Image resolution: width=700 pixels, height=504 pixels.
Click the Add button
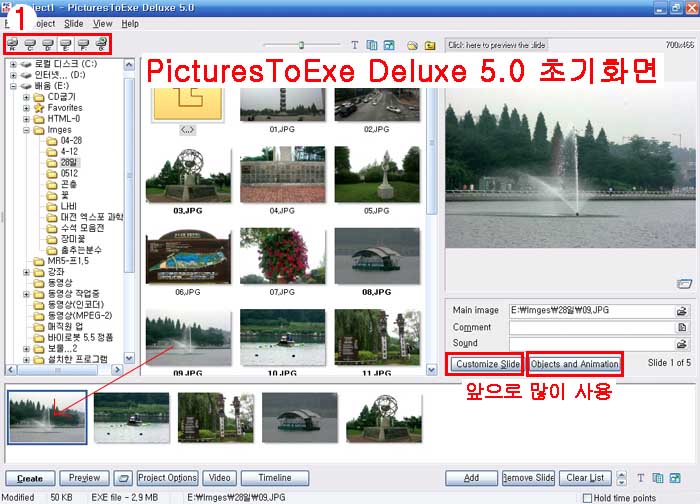click(x=471, y=478)
